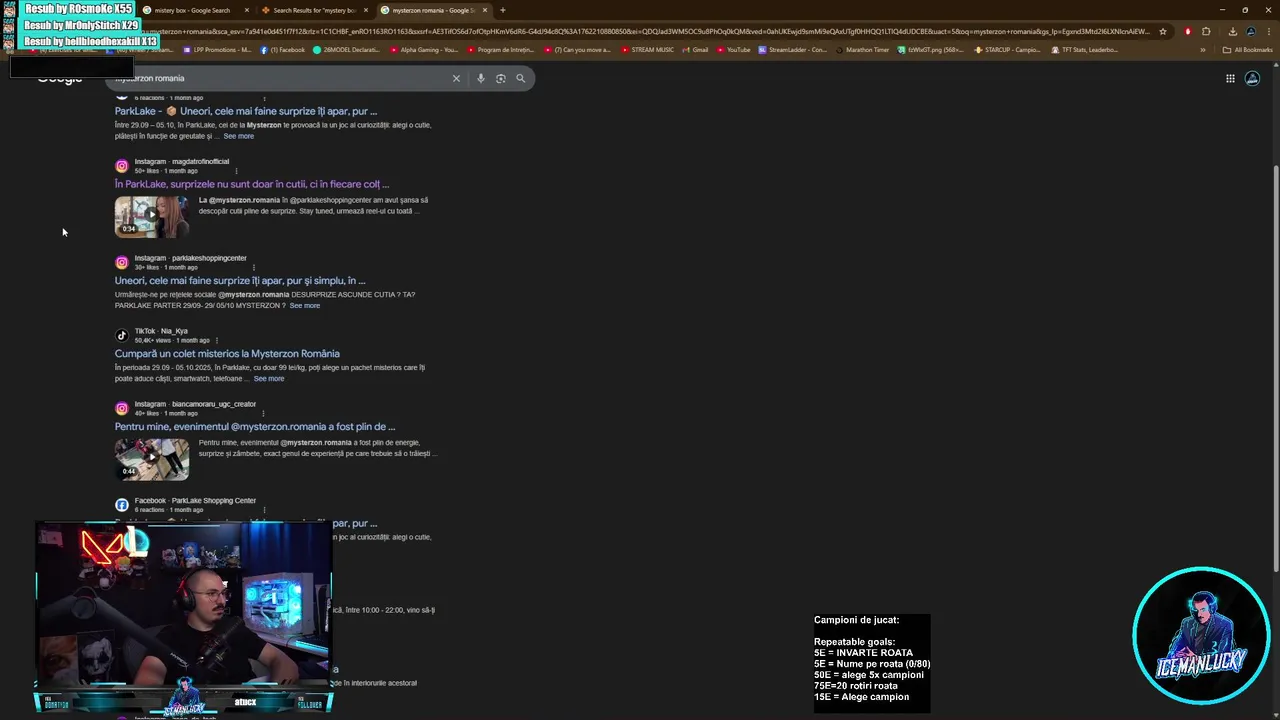Open the YouTube bookmark
Screen dimensions: 1280x720
(733, 49)
